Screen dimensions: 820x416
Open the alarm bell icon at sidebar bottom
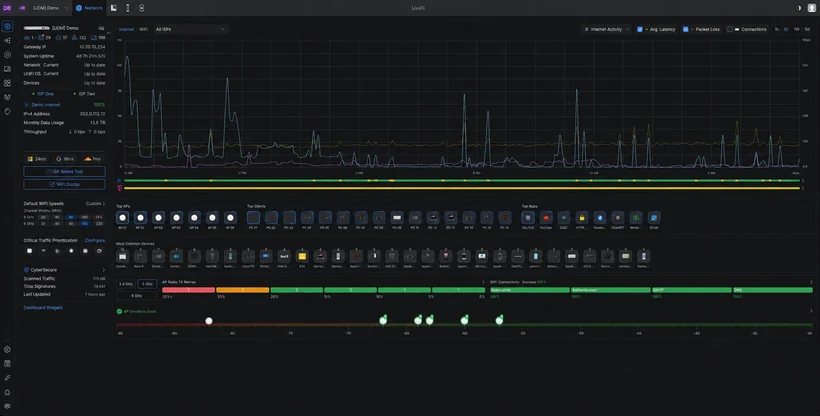pyautogui.click(x=7, y=392)
